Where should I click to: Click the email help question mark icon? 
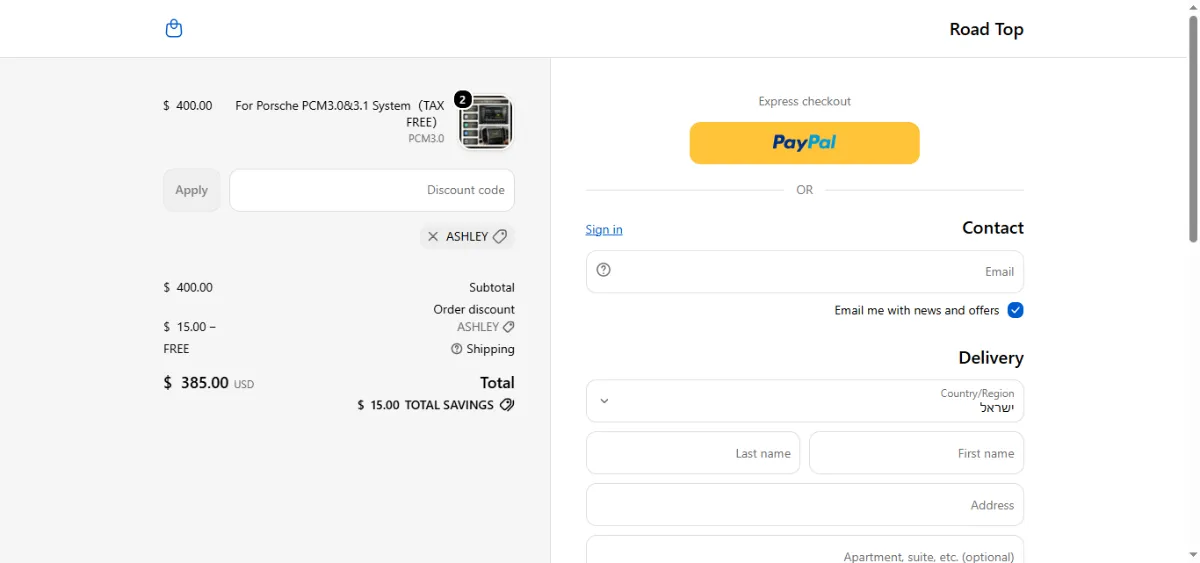click(x=603, y=270)
